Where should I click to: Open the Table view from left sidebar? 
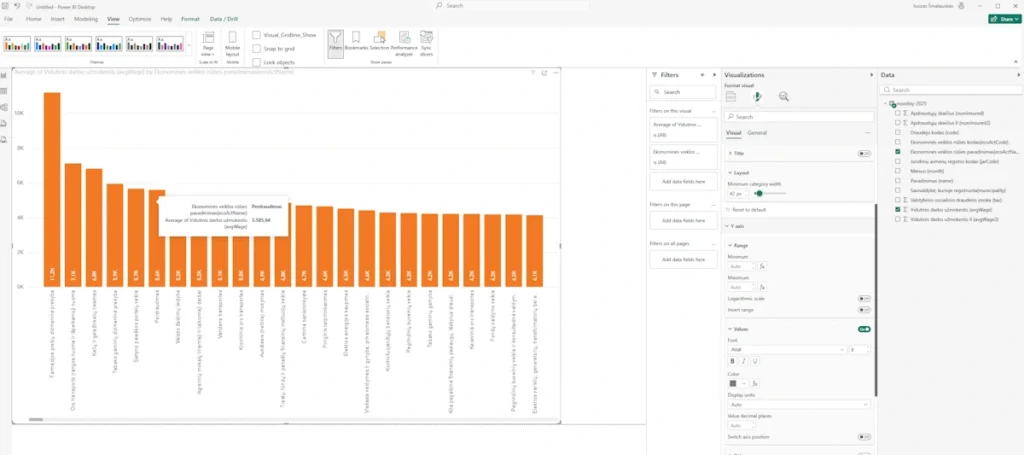coord(4,91)
